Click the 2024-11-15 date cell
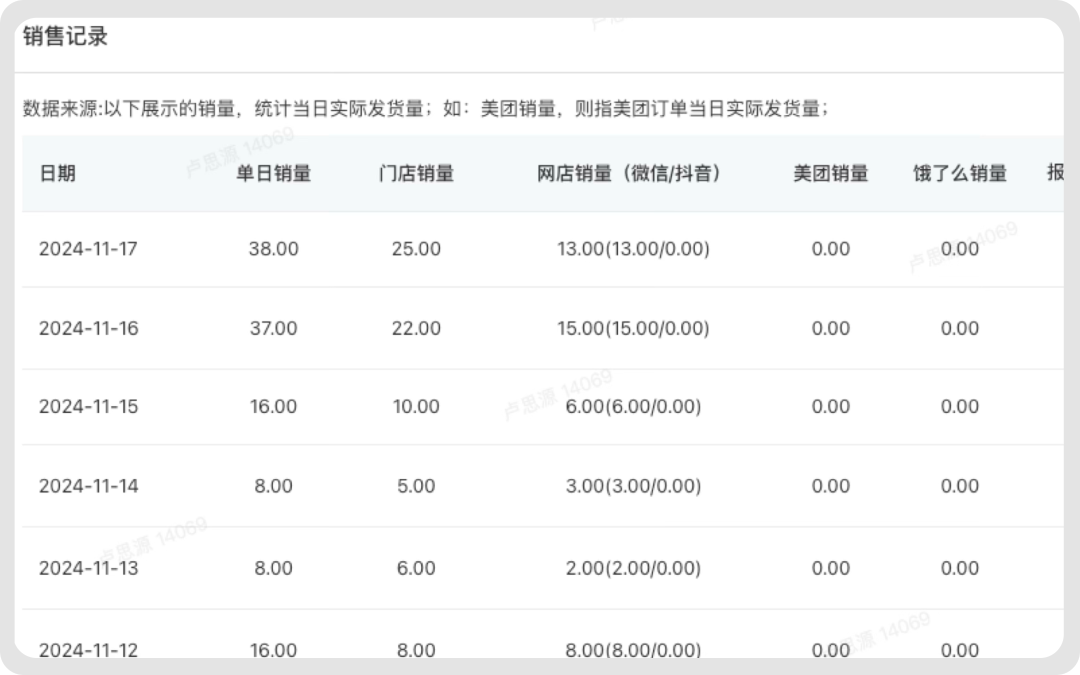The image size is (1080, 675). 88,407
